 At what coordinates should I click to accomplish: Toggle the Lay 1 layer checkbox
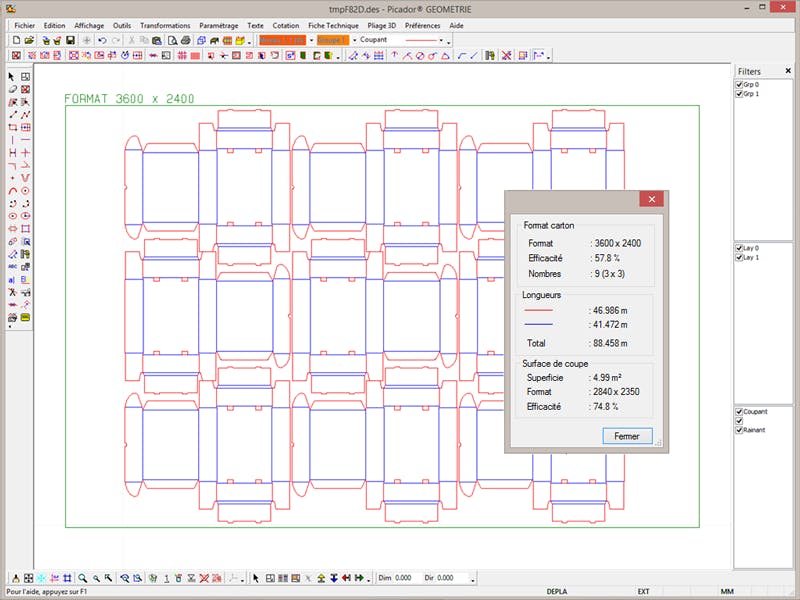[x=738, y=257]
